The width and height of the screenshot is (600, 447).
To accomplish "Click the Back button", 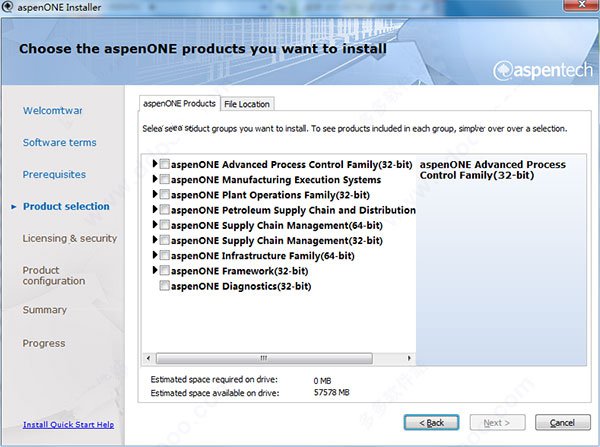I will tap(431, 423).
